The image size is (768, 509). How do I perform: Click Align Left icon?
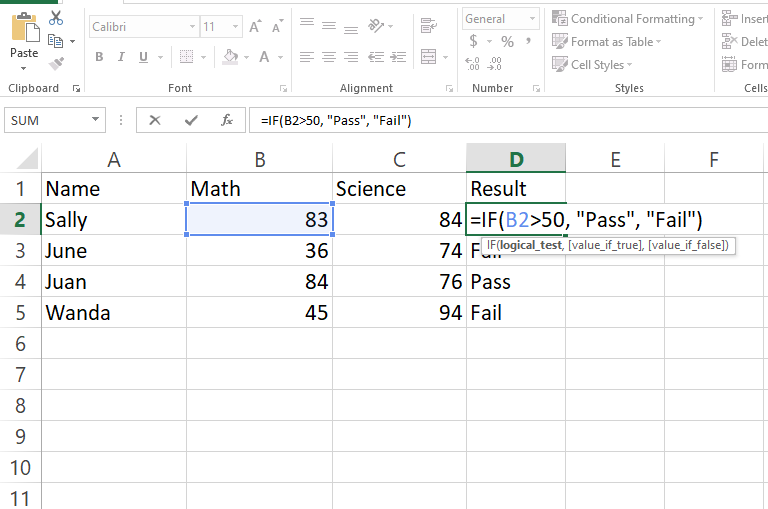pos(307,57)
